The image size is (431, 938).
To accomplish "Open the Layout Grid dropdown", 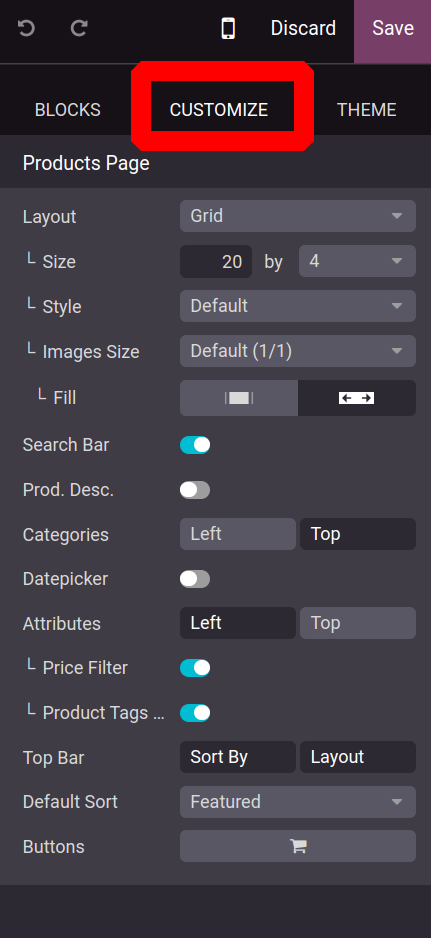I will 298,216.
